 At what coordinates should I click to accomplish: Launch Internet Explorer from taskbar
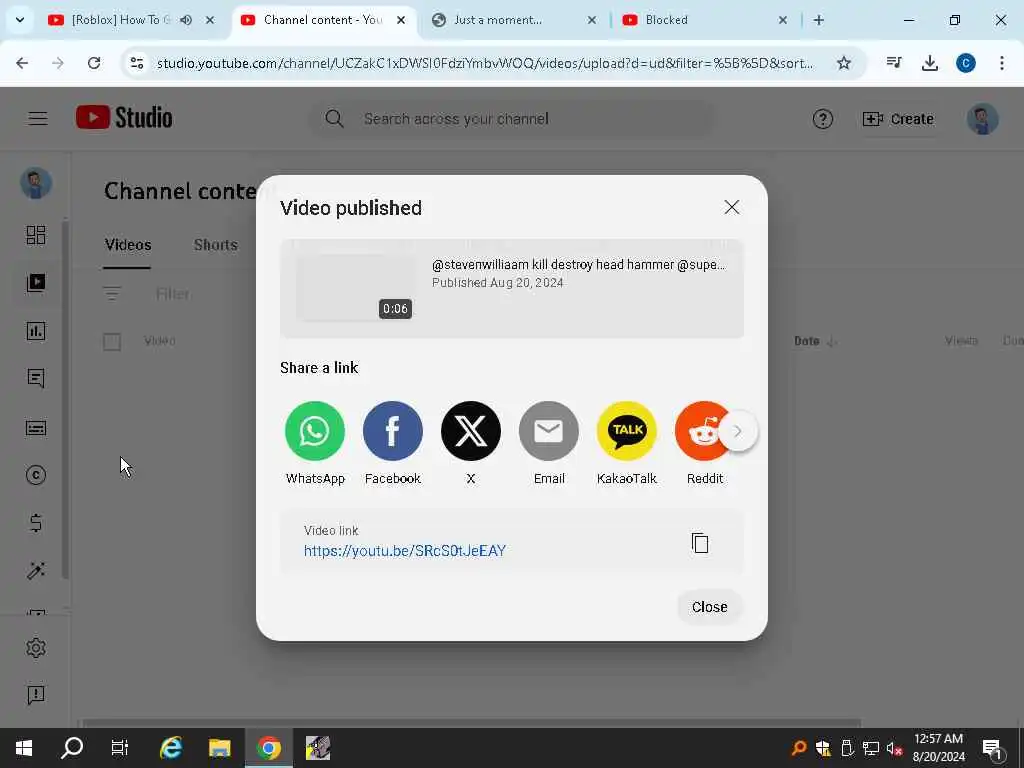[171, 748]
